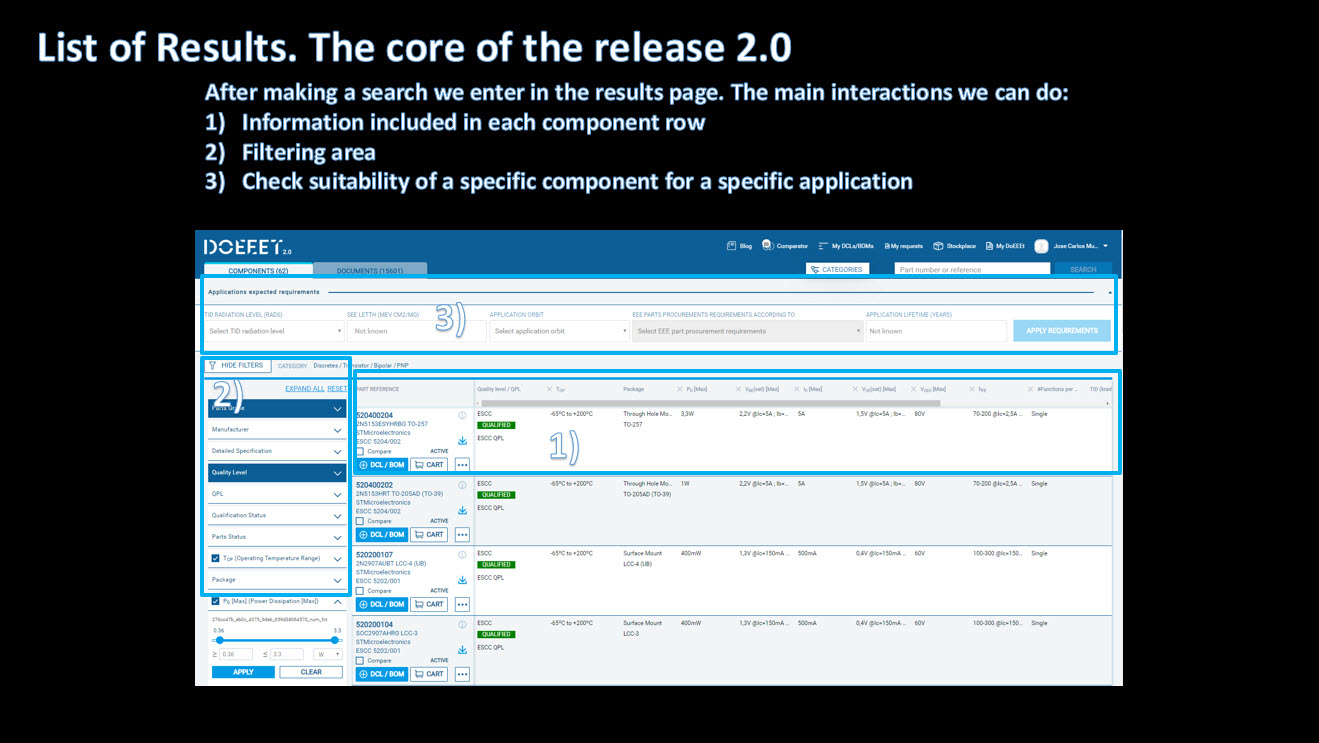Show info for part 520200107
This screenshot has width=1319, height=743.
462,555
